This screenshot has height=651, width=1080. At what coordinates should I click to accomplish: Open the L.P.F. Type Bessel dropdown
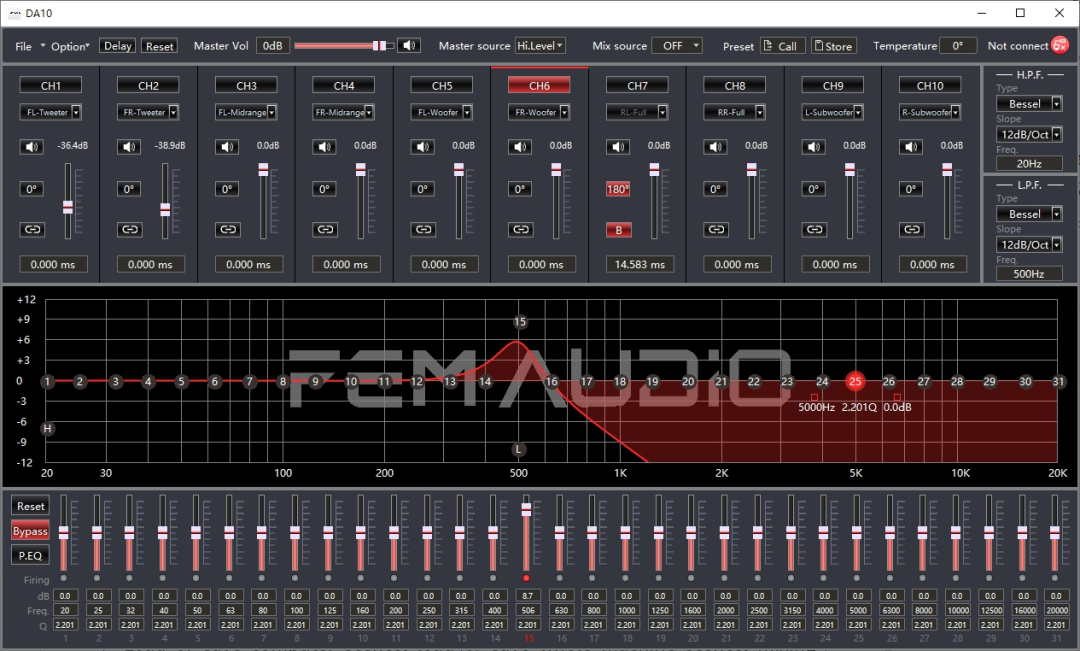(x=1030, y=214)
